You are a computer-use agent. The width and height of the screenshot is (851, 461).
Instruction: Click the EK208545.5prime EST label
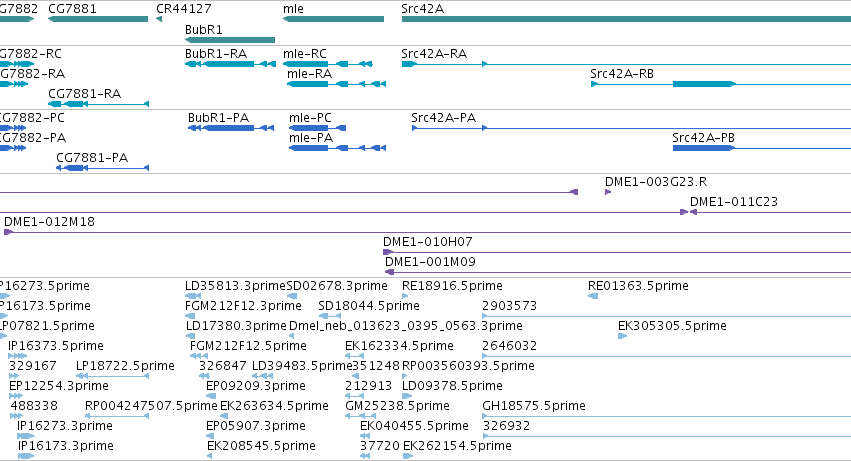coord(261,447)
